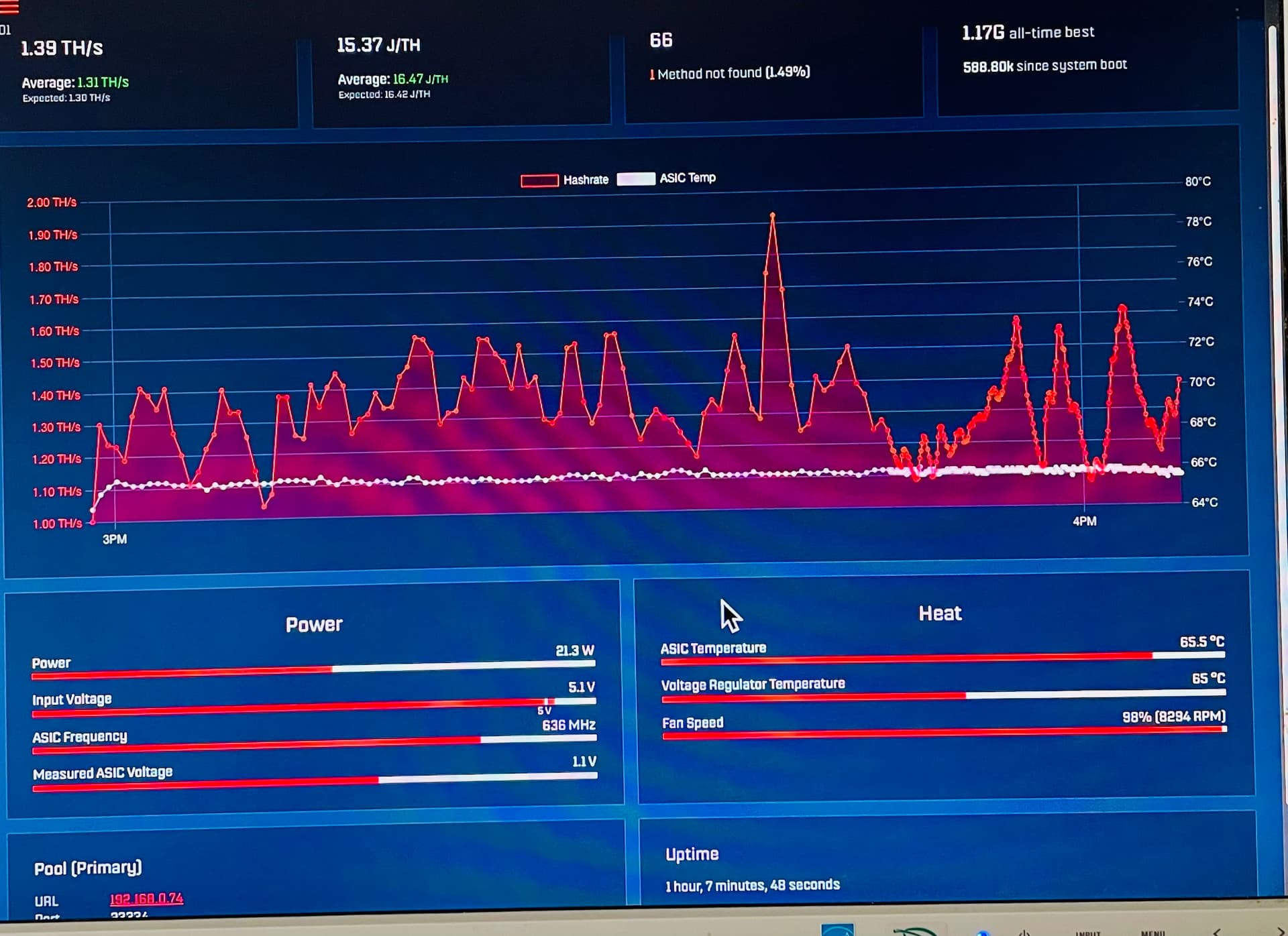Click the red Hashrate legend swatch
Viewport: 1288px width, 936px height.
[x=539, y=180]
